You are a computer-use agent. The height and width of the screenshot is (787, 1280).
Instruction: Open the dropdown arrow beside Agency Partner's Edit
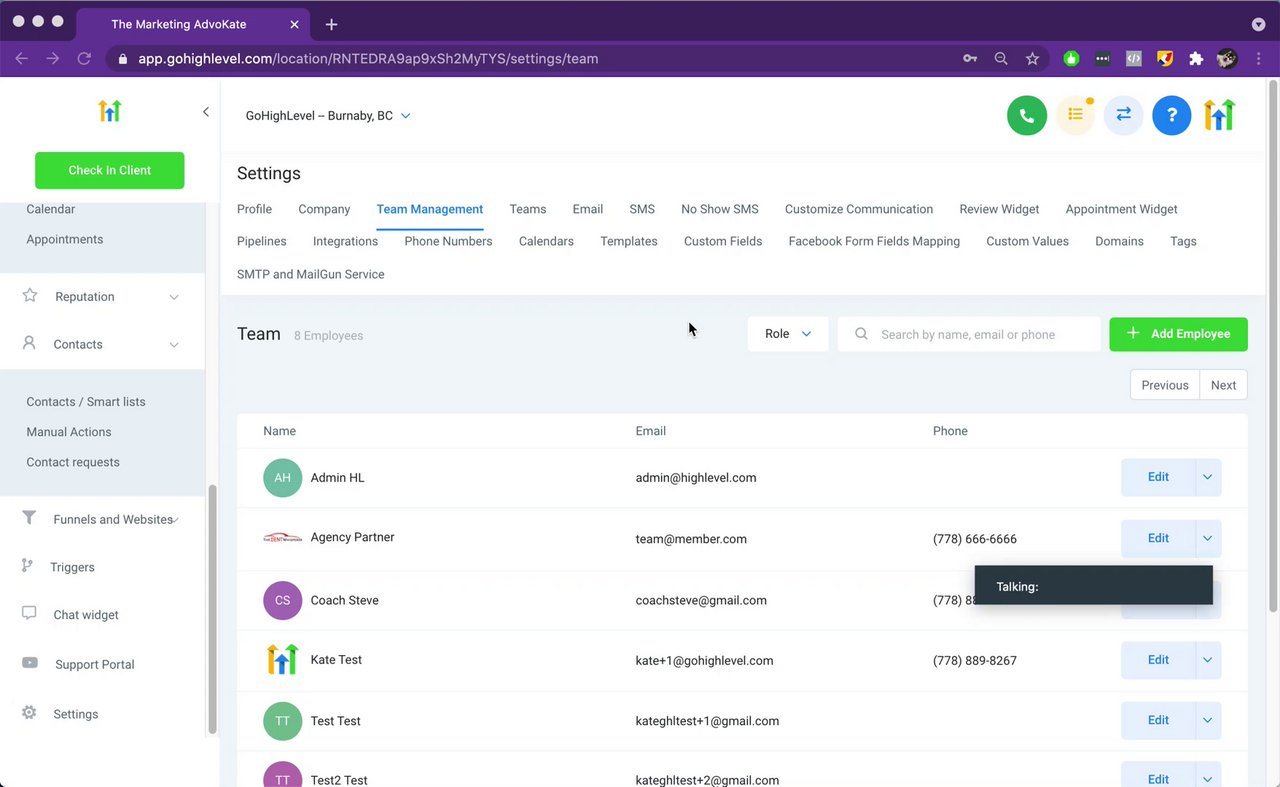(1208, 538)
